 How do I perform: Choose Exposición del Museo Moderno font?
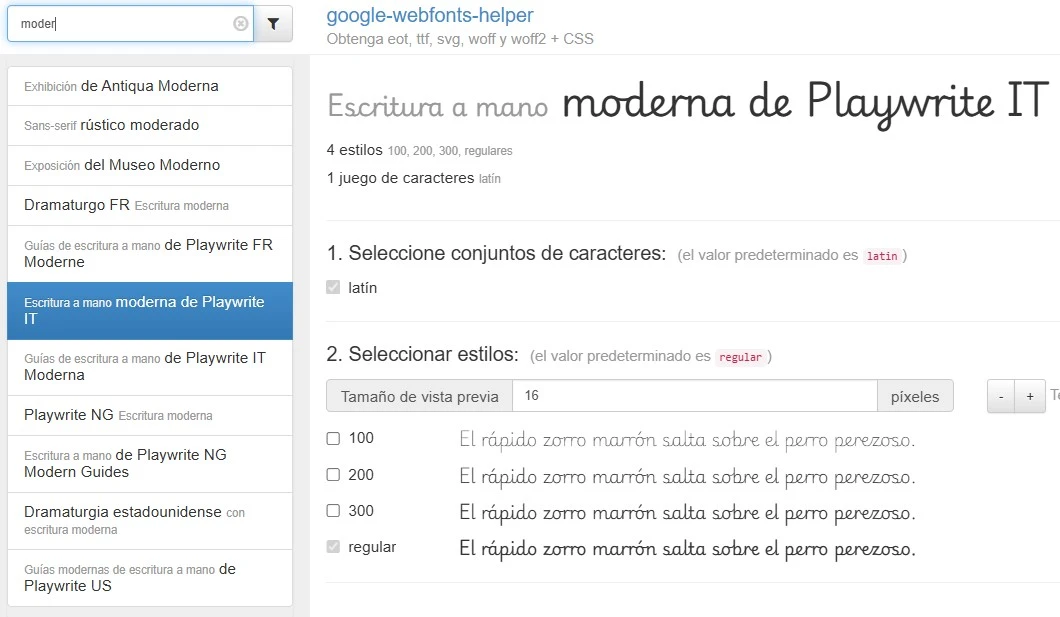[150, 165]
